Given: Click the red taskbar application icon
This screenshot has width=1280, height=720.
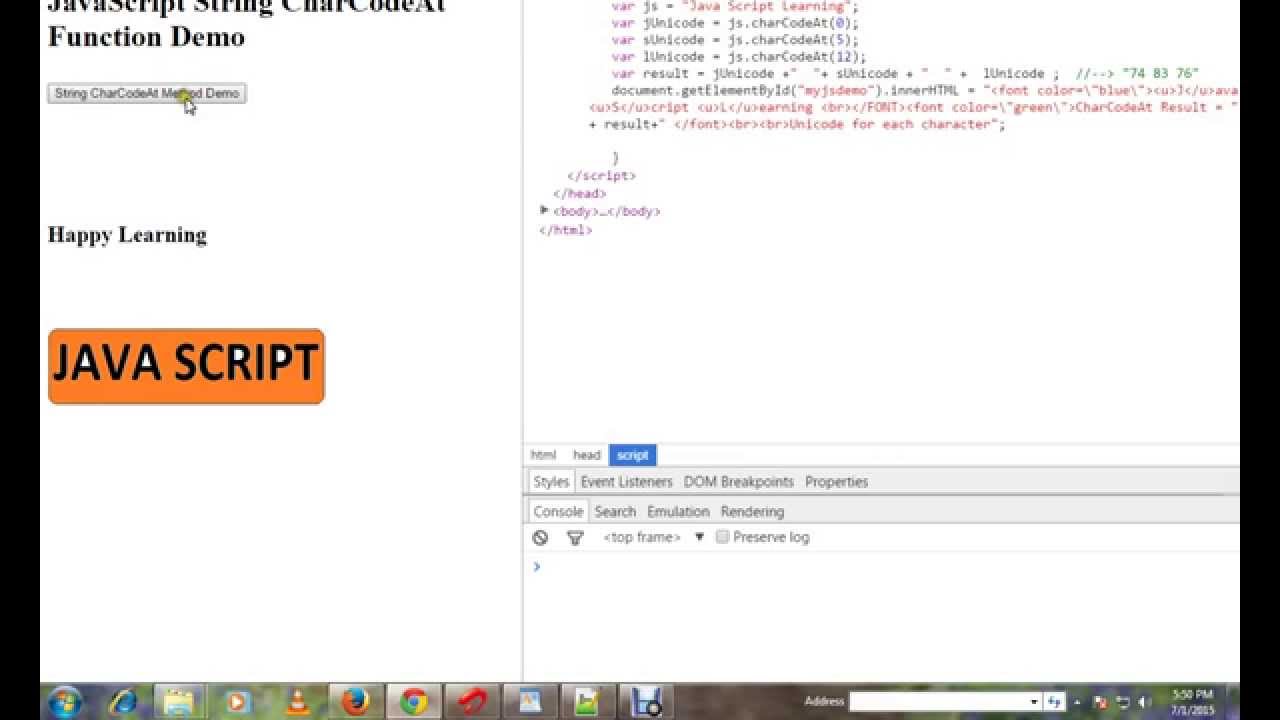Looking at the screenshot, I should (x=471, y=701).
